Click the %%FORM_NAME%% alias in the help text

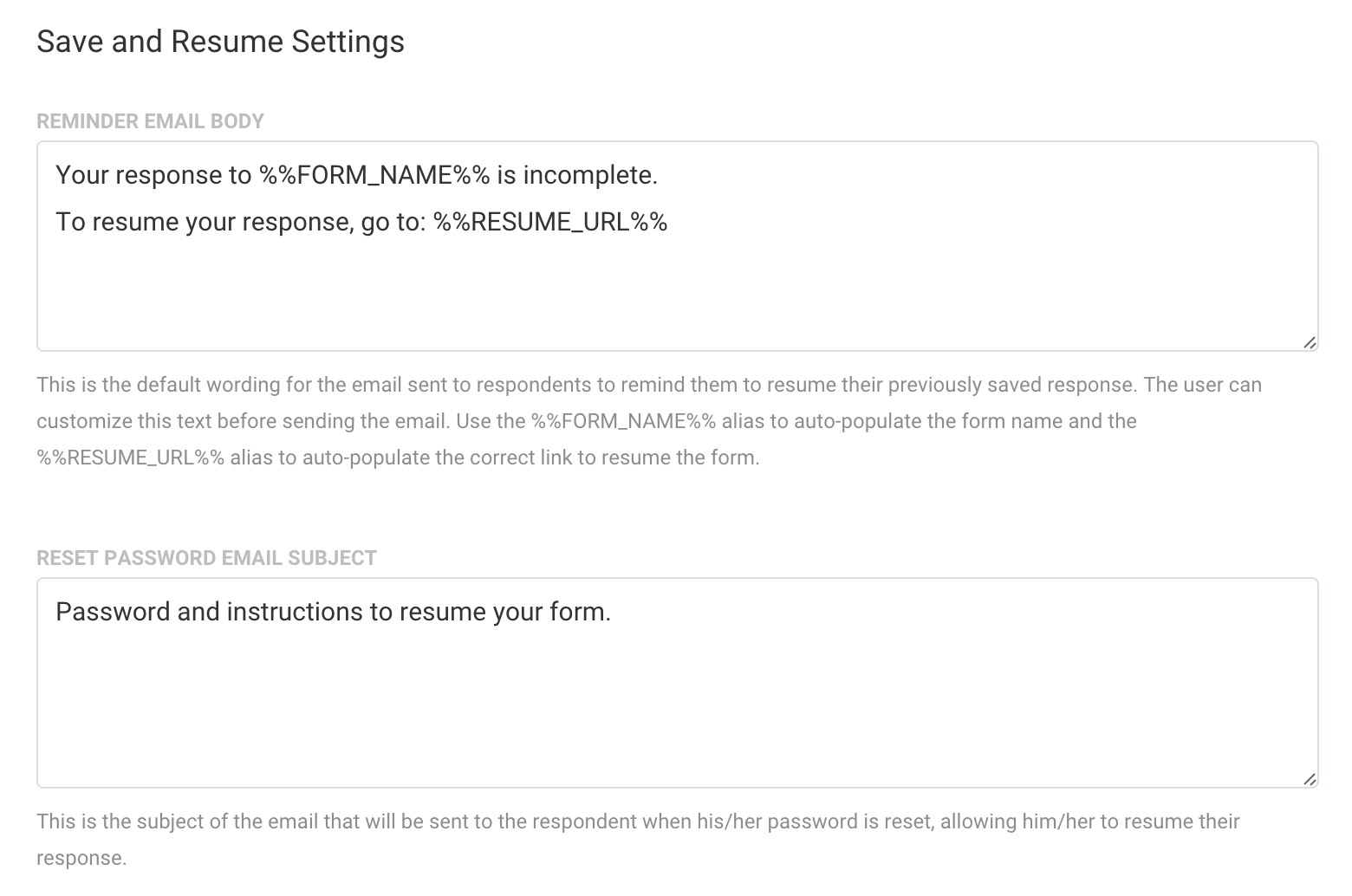click(x=623, y=422)
